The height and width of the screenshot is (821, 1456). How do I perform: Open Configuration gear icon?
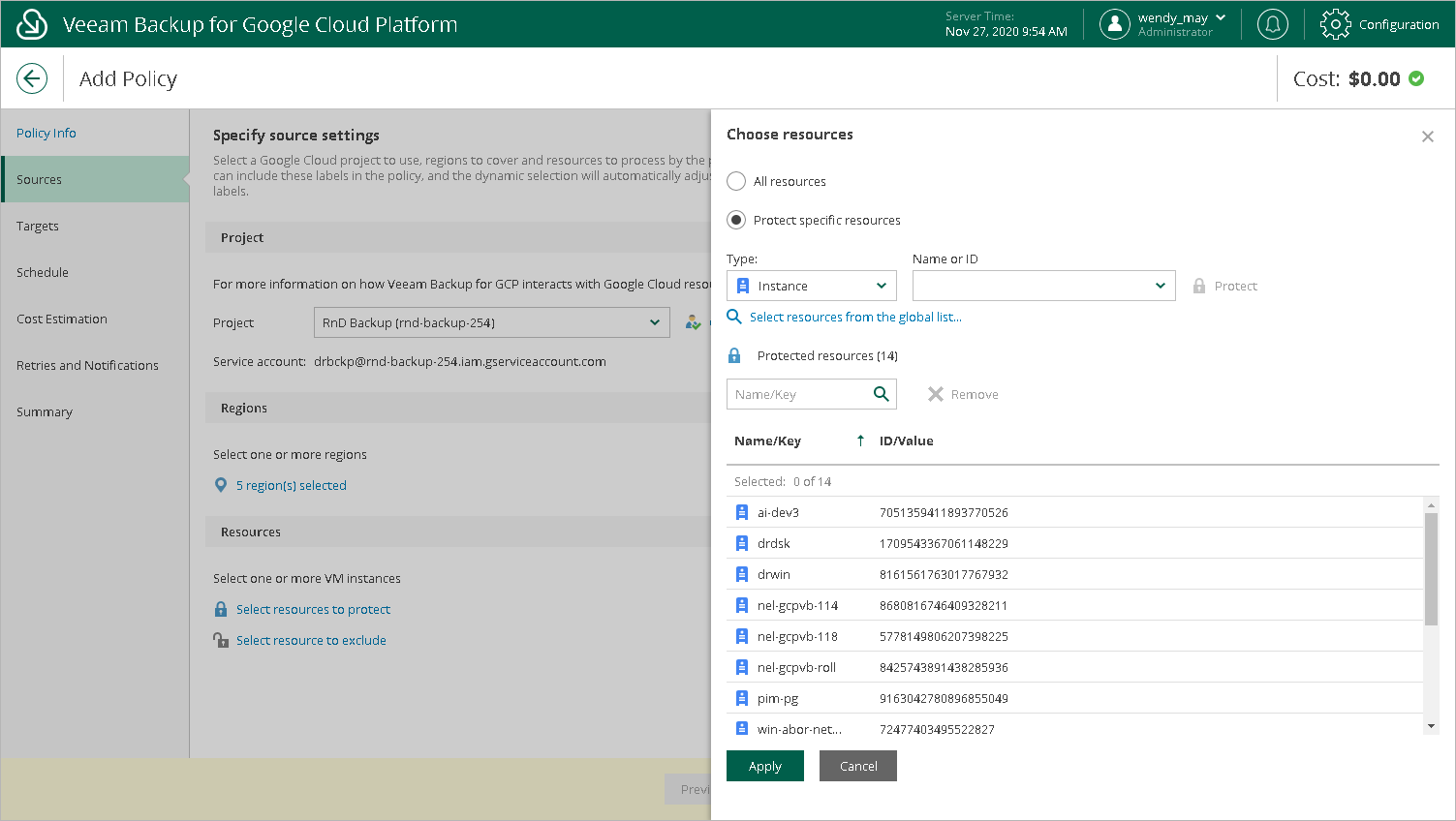coord(1335,24)
